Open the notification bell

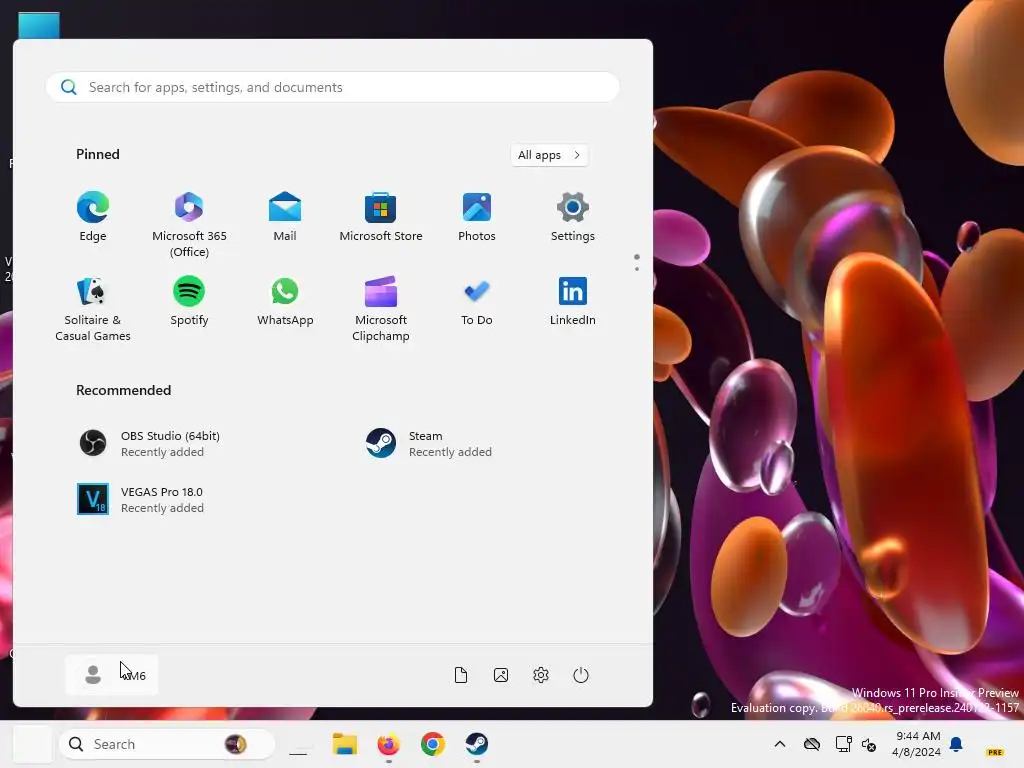coord(956,744)
